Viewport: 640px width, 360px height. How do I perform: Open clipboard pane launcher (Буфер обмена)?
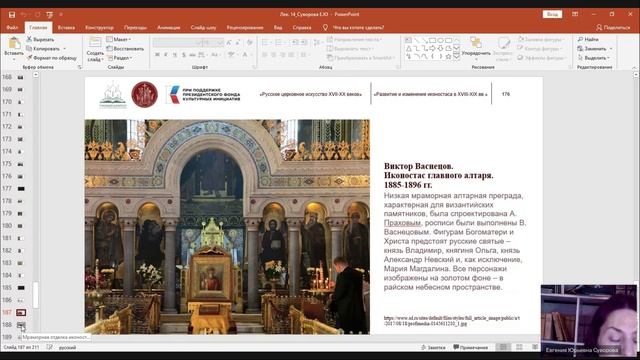click(79, 67)
